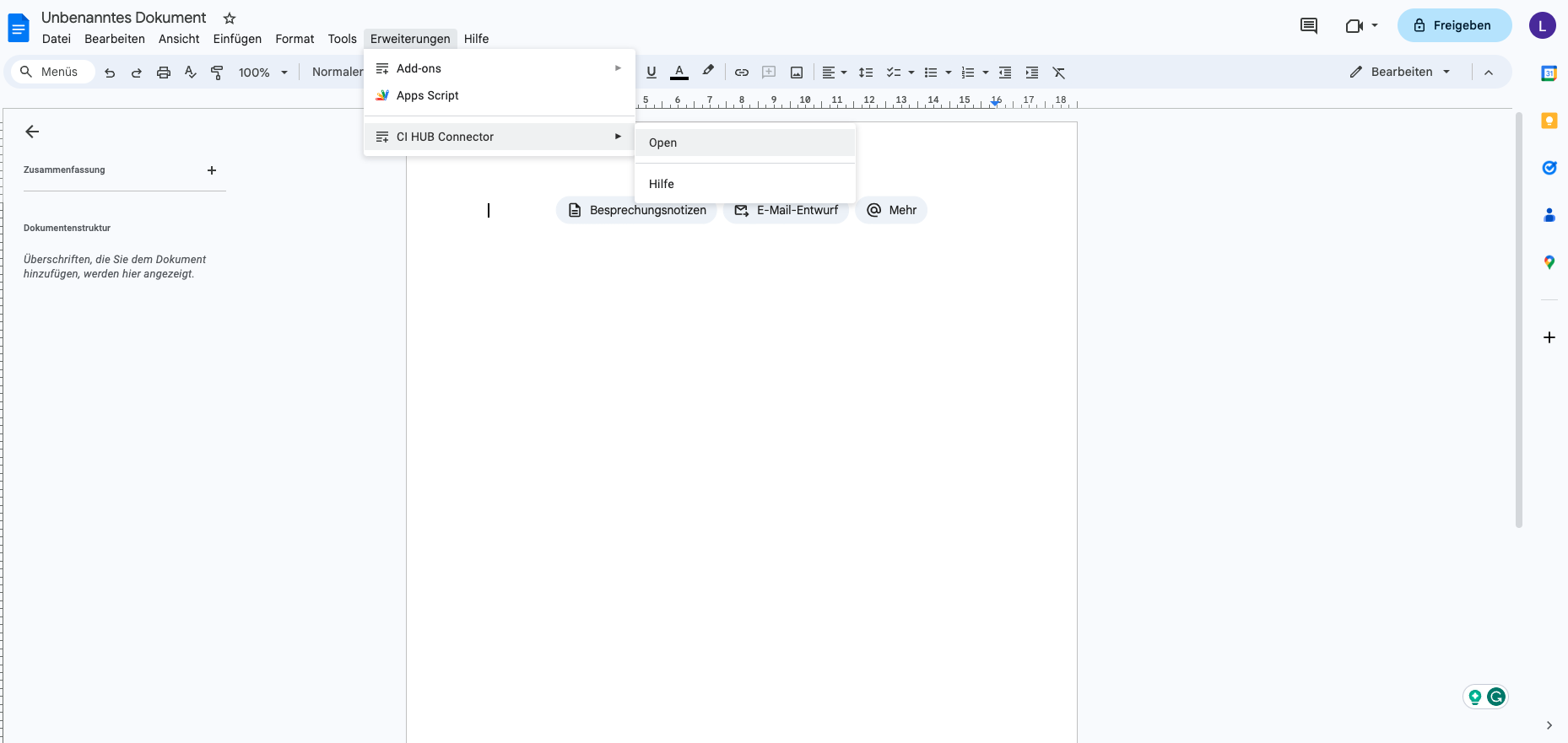This screenshot has height=743, width=1568.
Task: Open Contacts side panel
Action: (1549, 215)
